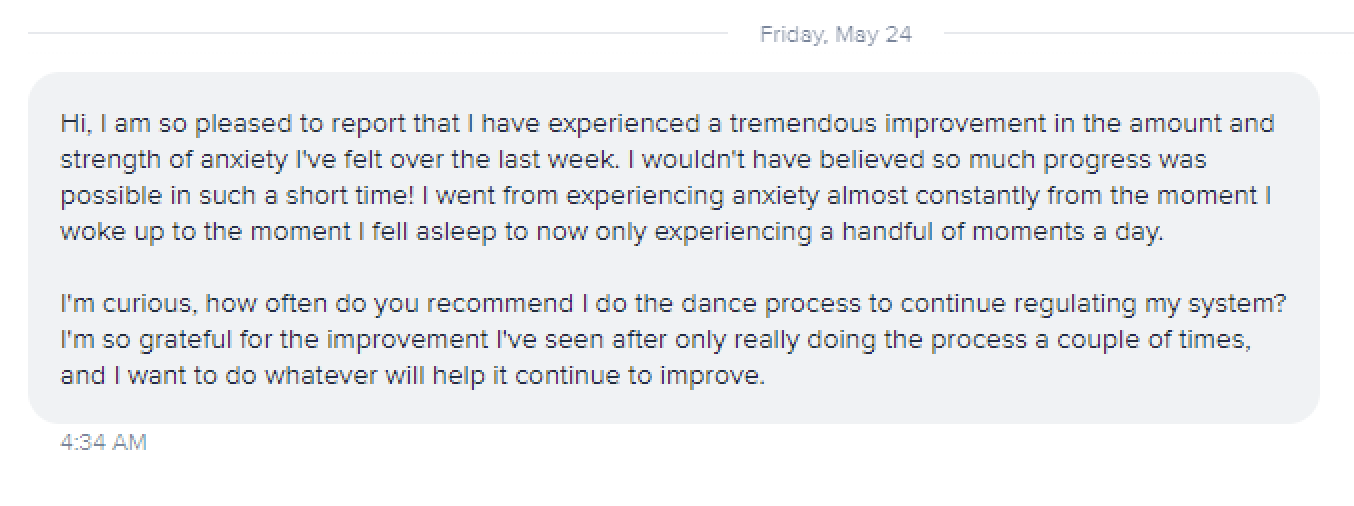Click the greeting word "Hi" in message
The height and width of the screenshot is (506, 1354).
point(73,124)
